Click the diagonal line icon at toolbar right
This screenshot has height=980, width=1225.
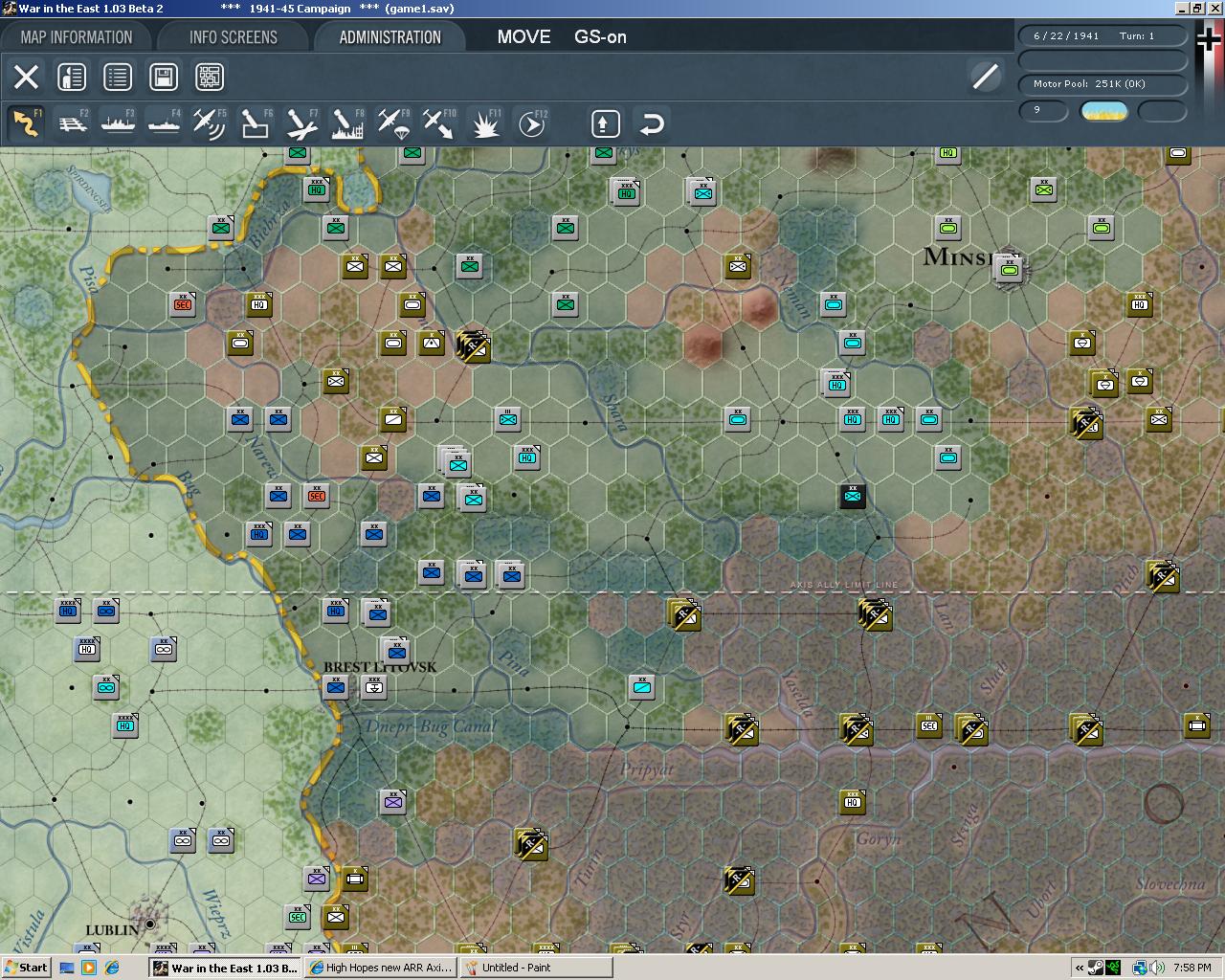pyautogui.click(x=985, y=77)
